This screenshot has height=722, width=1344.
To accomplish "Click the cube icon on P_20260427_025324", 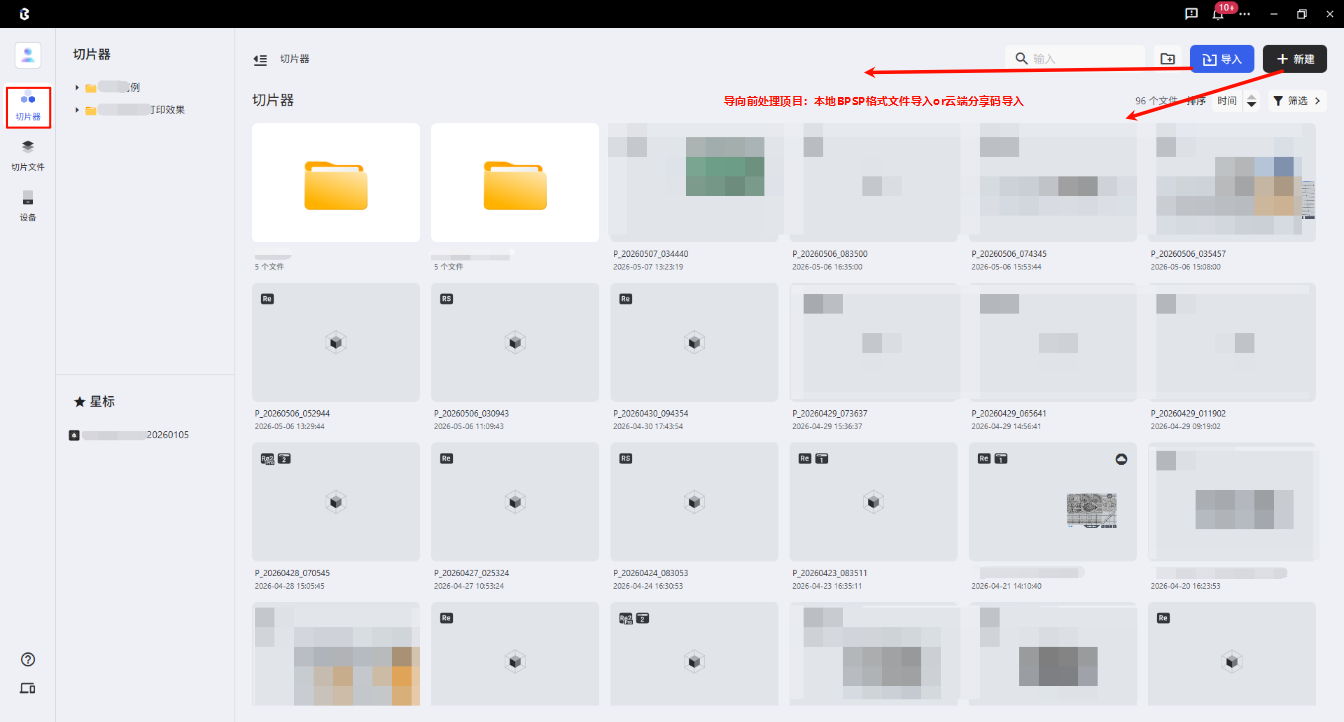I will (x=515, y=502).
